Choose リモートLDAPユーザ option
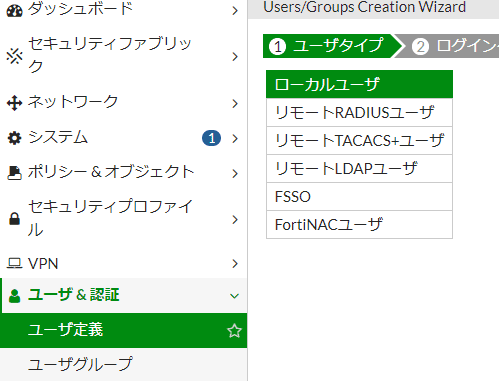 coord(359,168)
